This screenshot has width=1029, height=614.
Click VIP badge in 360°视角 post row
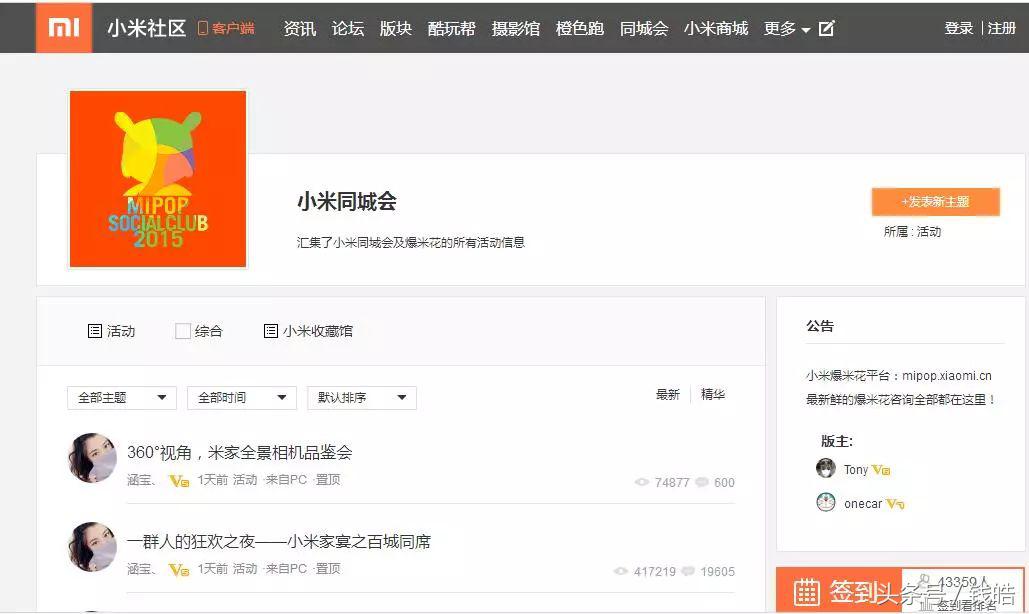pos(179,481)
